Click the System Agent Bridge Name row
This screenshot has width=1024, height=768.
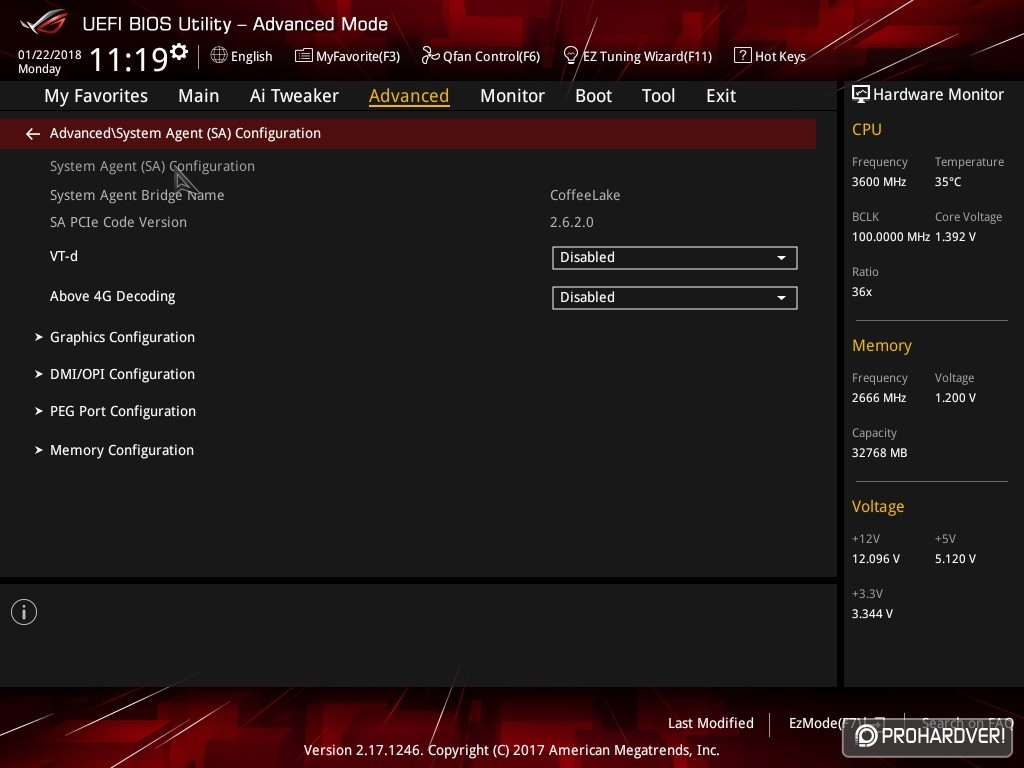pos(137,195)
